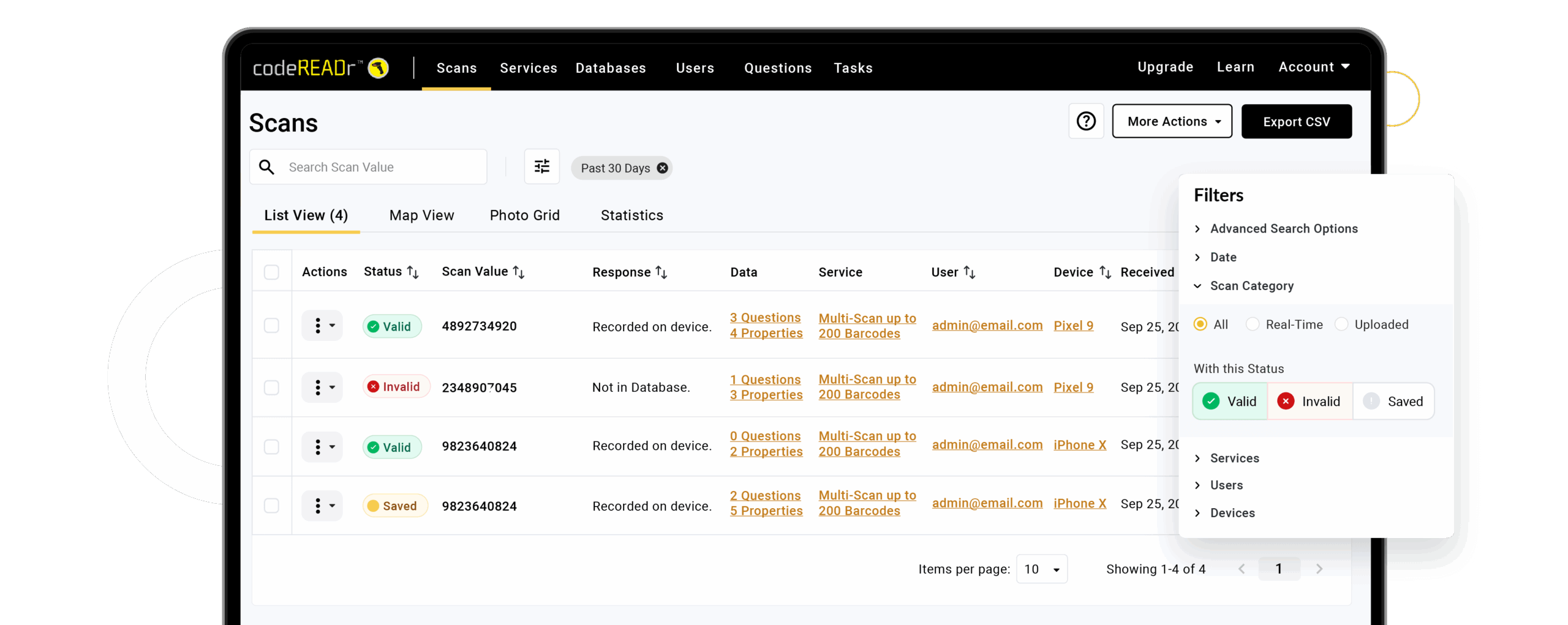This screenshot has height=625, width=1568.
Task: Expand the Devices filter section
Action: click(1231, 513)
